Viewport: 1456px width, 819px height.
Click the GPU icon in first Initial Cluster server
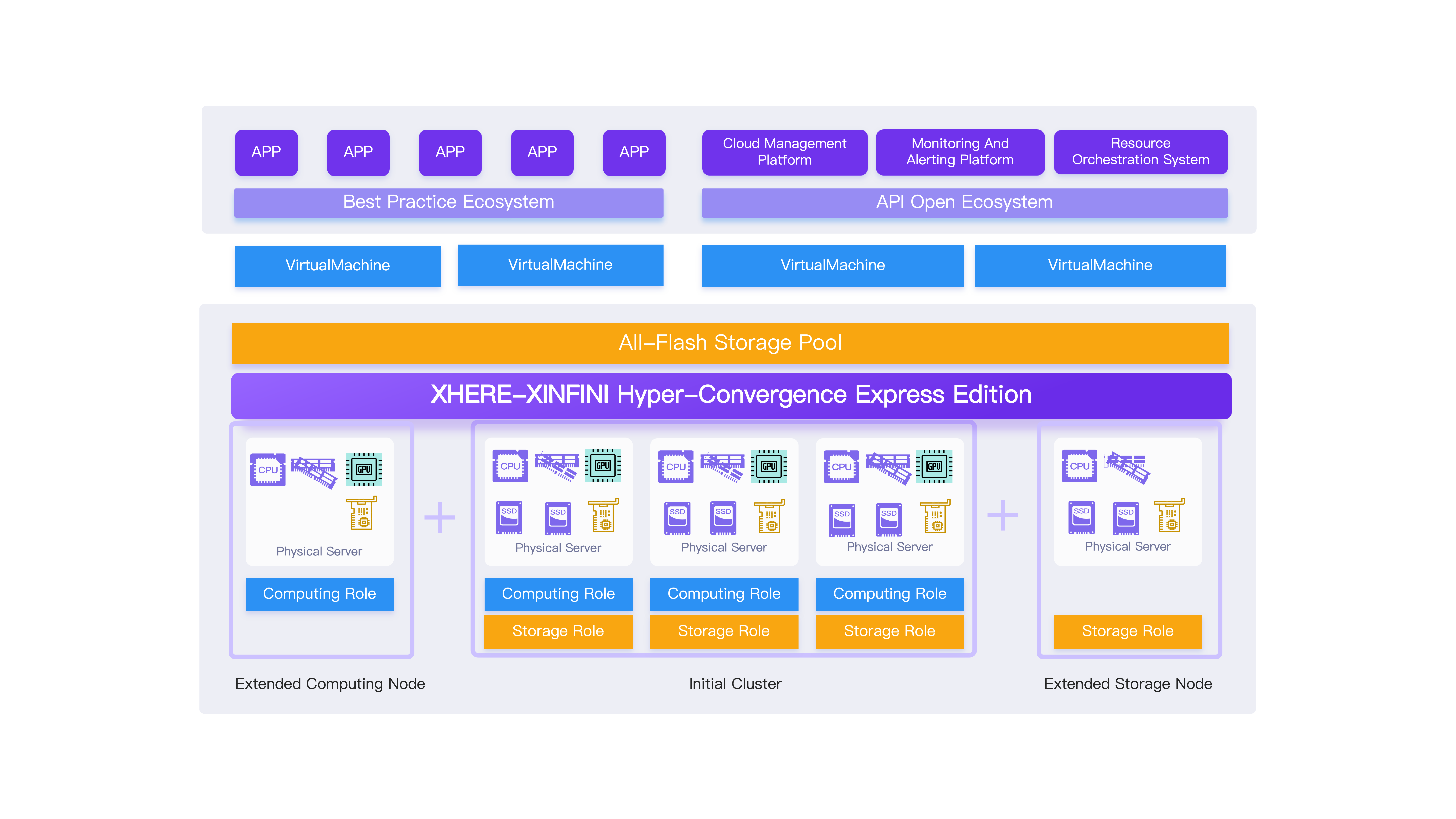click(602, 466)
